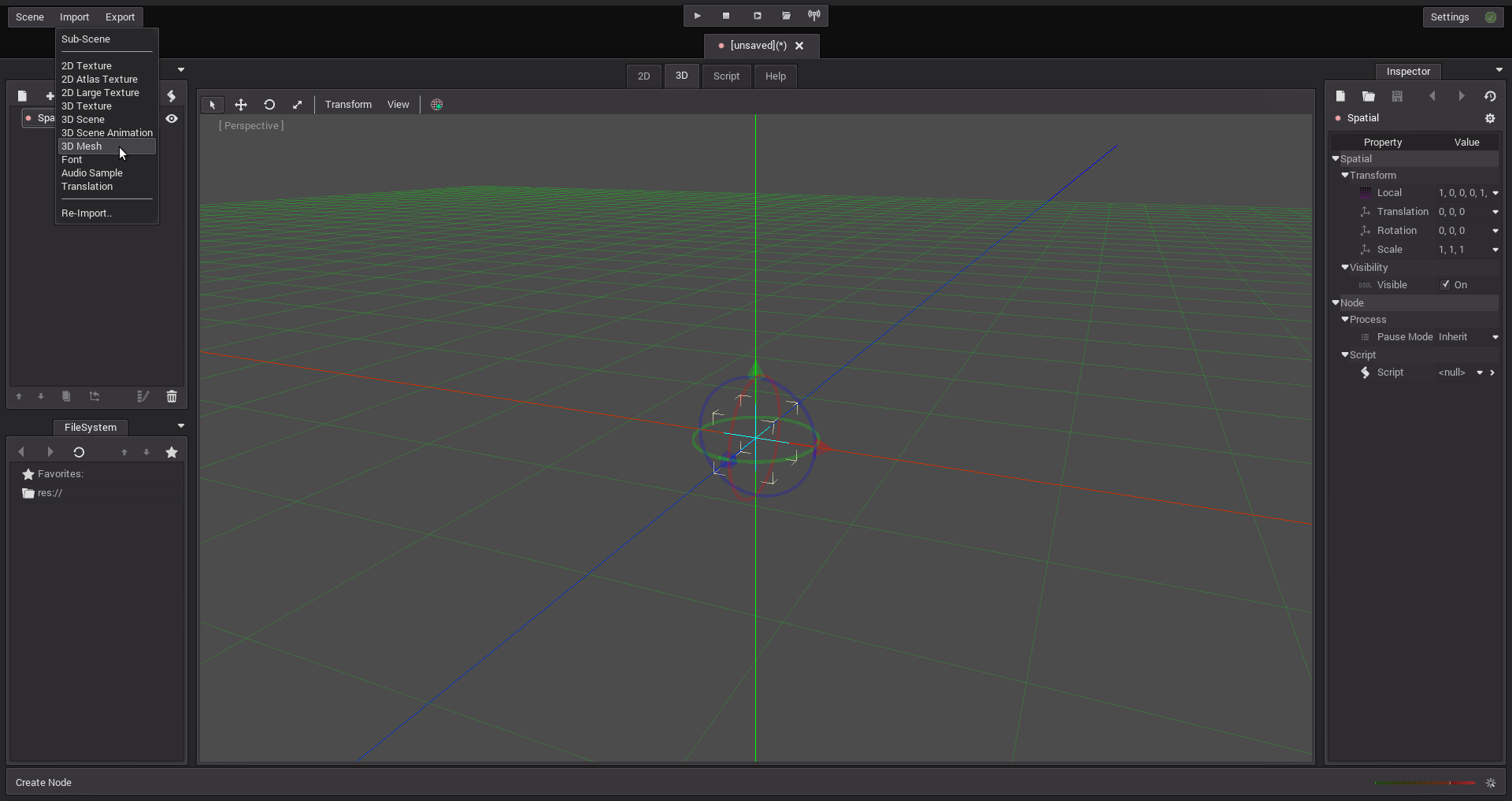Switch to the 2D editor tab
This screenshot has width=1512, height=801.
(x=643, y=76)
